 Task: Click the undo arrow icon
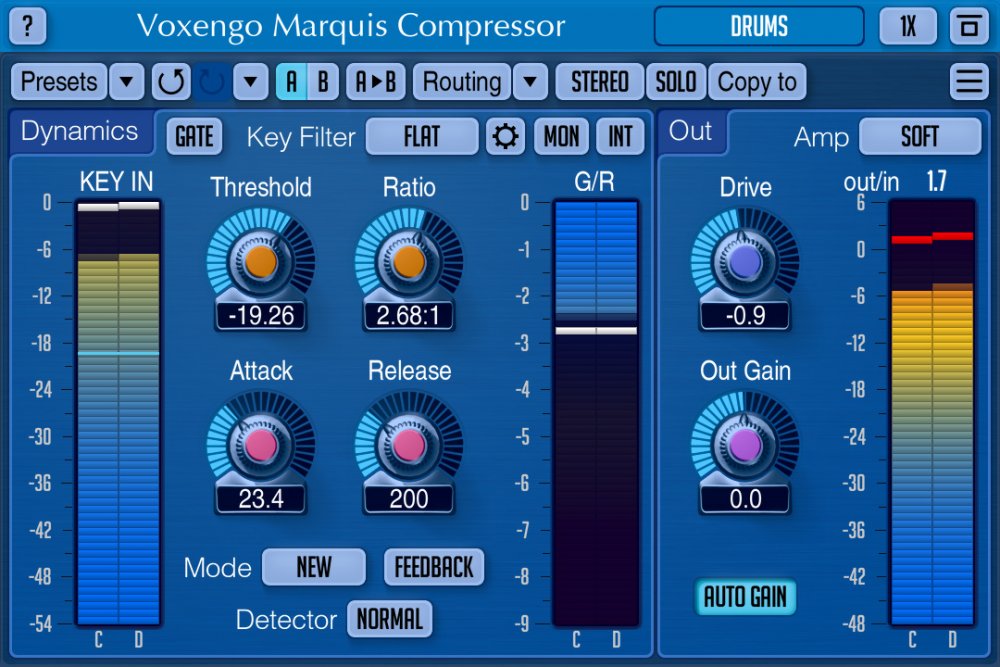171,82
